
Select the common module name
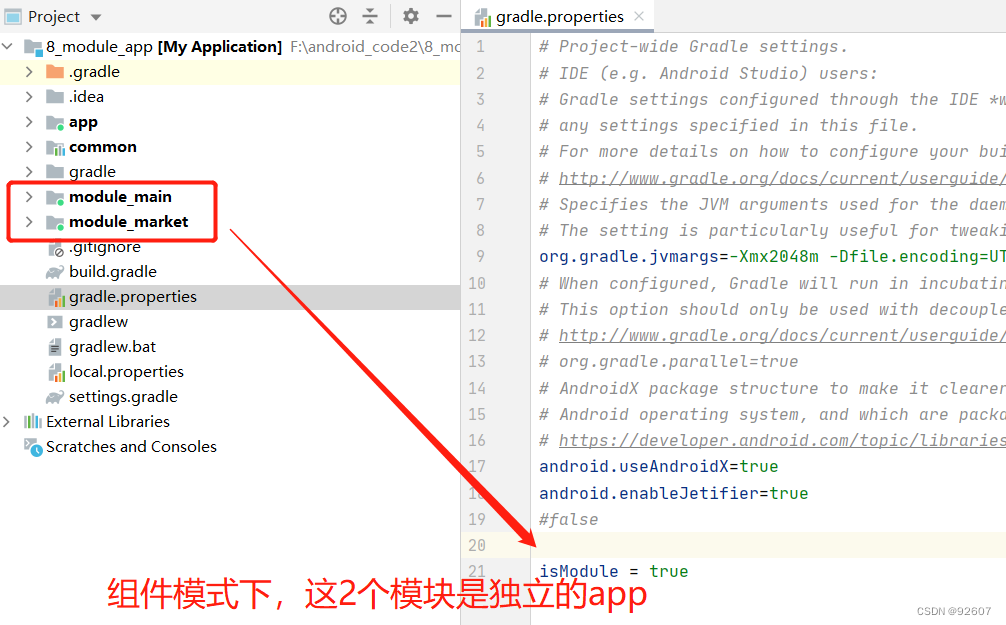[x=103, y=146]
